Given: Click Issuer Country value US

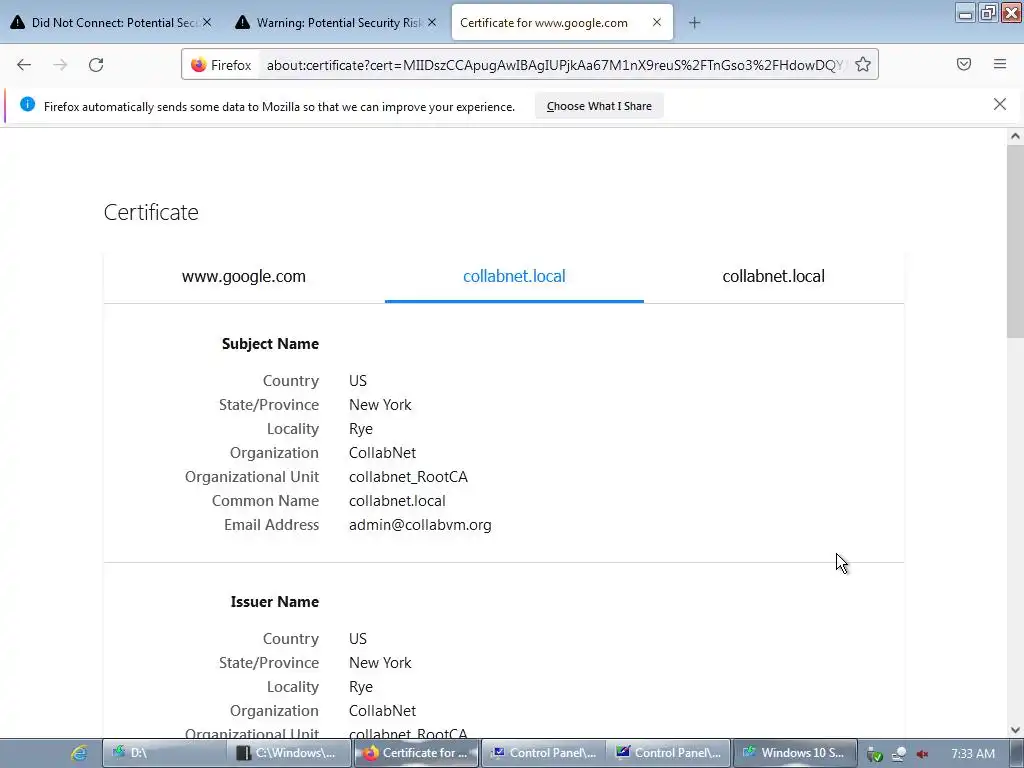Looking at the screenshot, I should tap(358, 639).
